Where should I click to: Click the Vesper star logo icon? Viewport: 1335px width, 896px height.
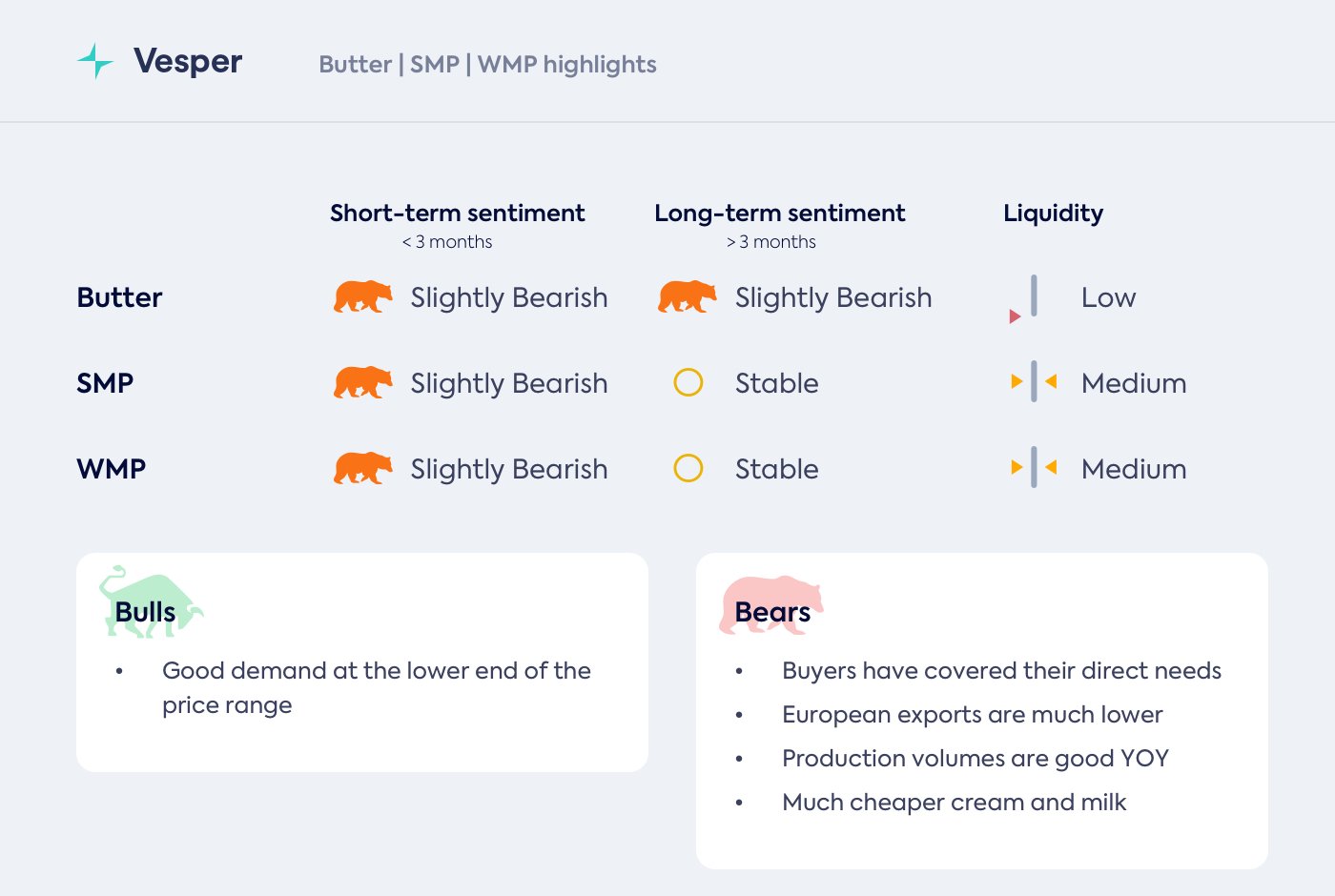pyautogui.click(x=95, y=61)
